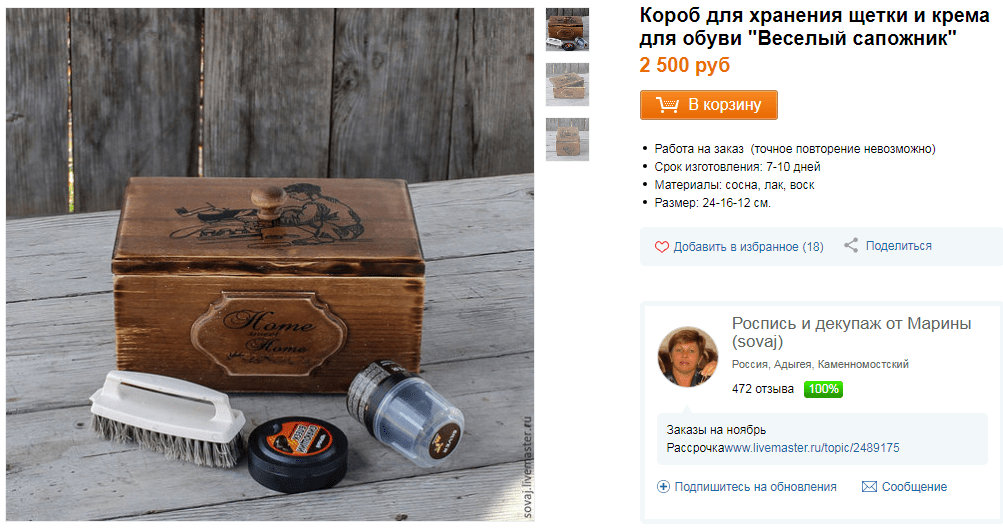Viewport: 1003px width, 528px height.
Task: Click the green 100% rating badge
Action: pos(823,389)
